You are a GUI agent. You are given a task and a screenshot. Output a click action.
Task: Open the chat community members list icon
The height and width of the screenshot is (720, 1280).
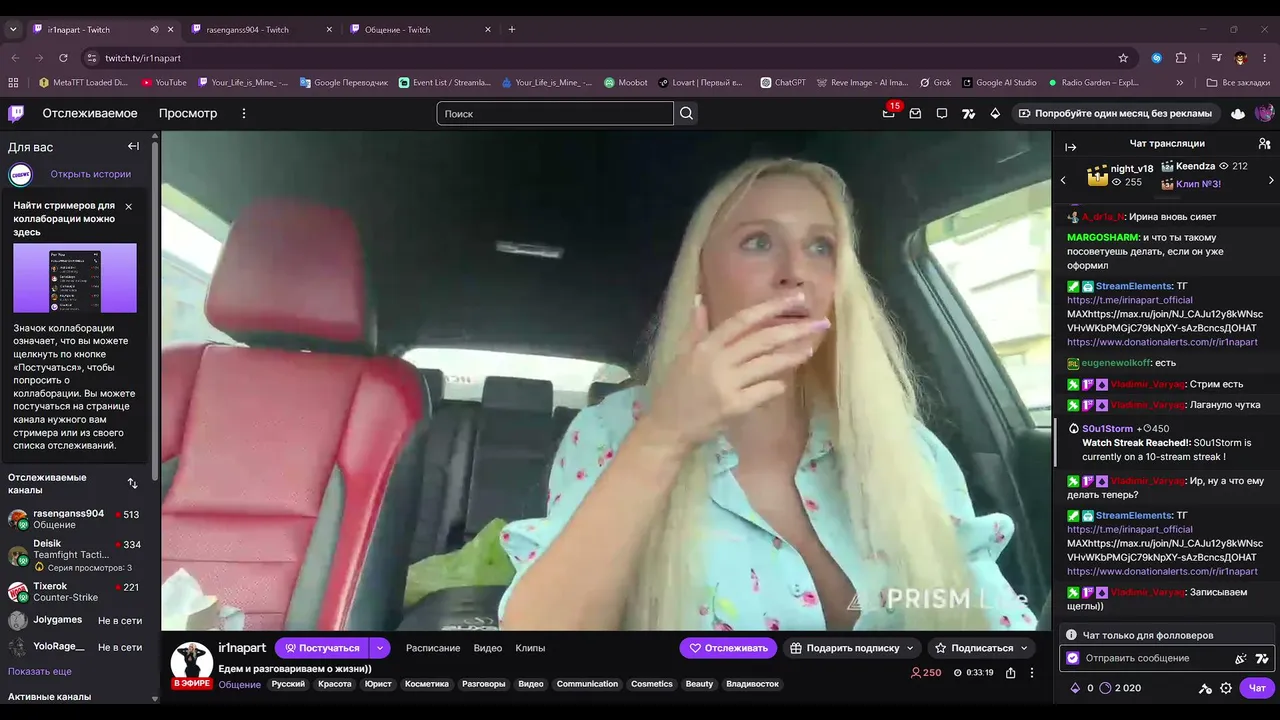tap(1264, 144)
